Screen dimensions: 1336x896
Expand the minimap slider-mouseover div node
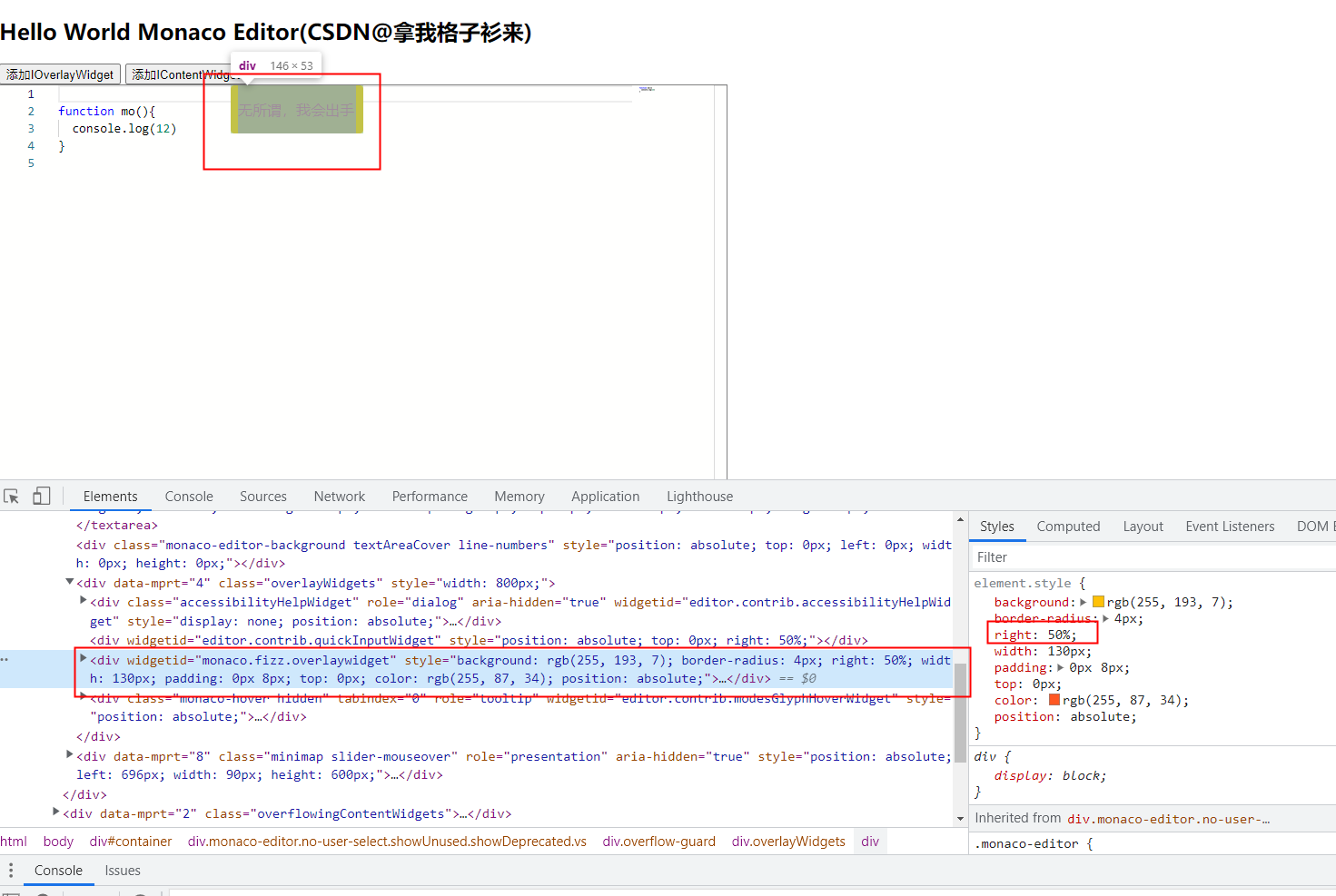point(70,755)
